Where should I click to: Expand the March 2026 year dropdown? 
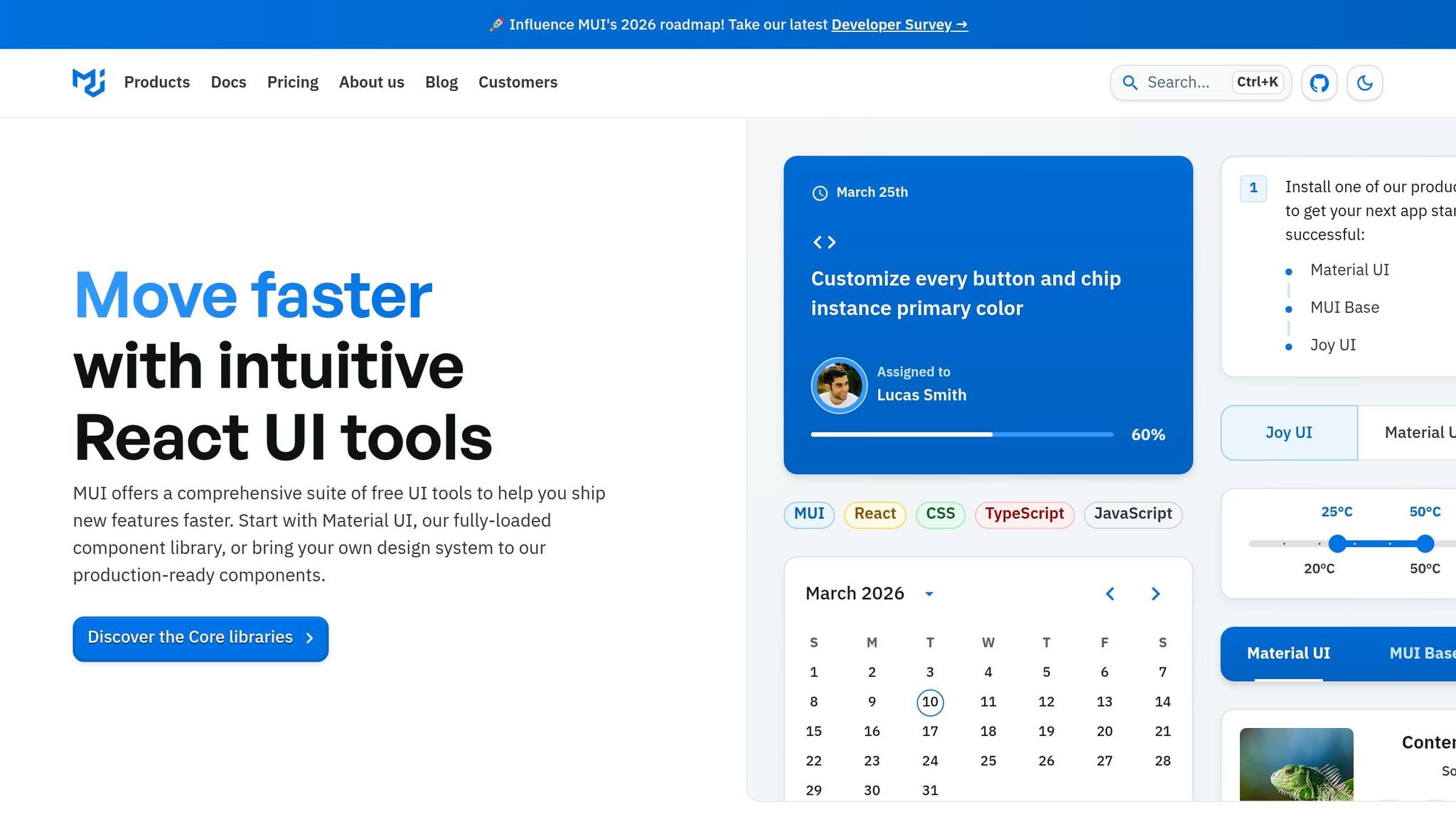coord(928,594)
